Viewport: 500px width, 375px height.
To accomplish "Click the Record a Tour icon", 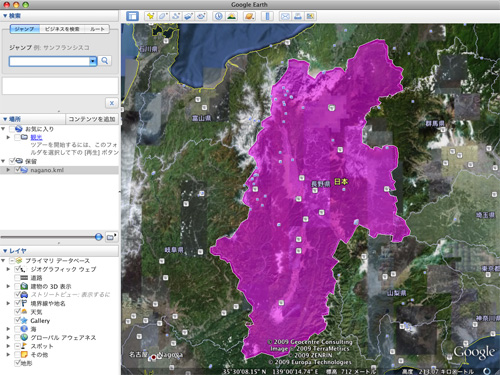I will point(201,16).
